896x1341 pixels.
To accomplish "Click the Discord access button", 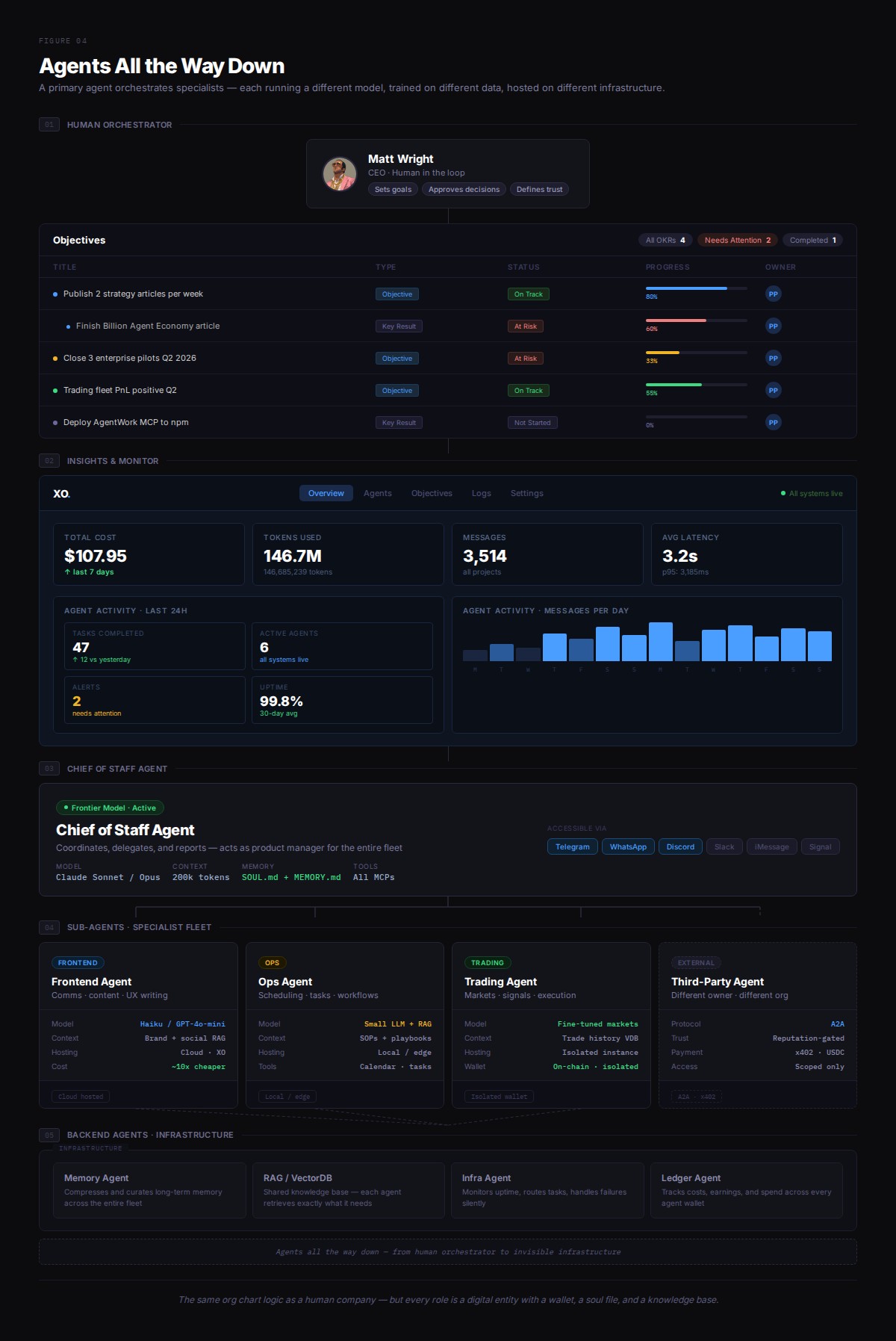I will pos(679,847).
